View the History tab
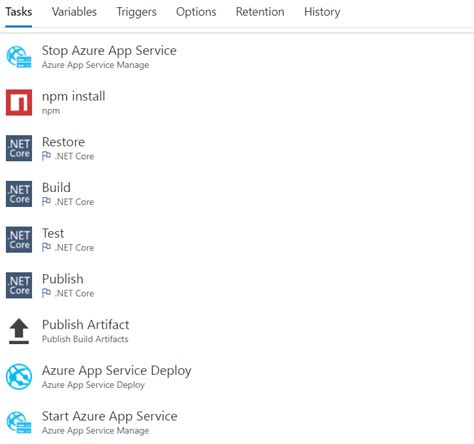The width and height of the screenshot is (474, 444). (322, 12)
